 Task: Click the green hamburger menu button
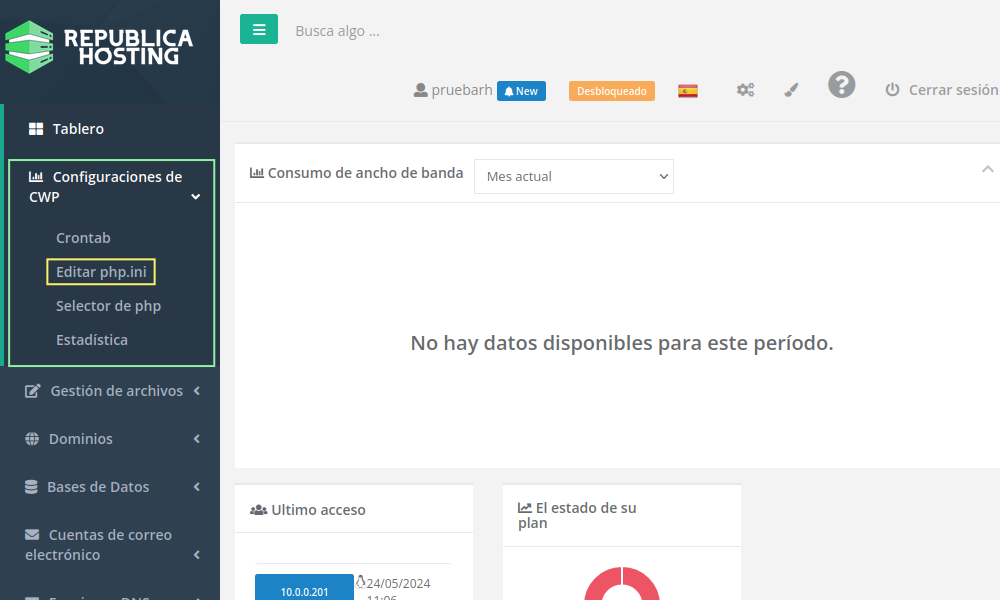(x=258, y=30)
